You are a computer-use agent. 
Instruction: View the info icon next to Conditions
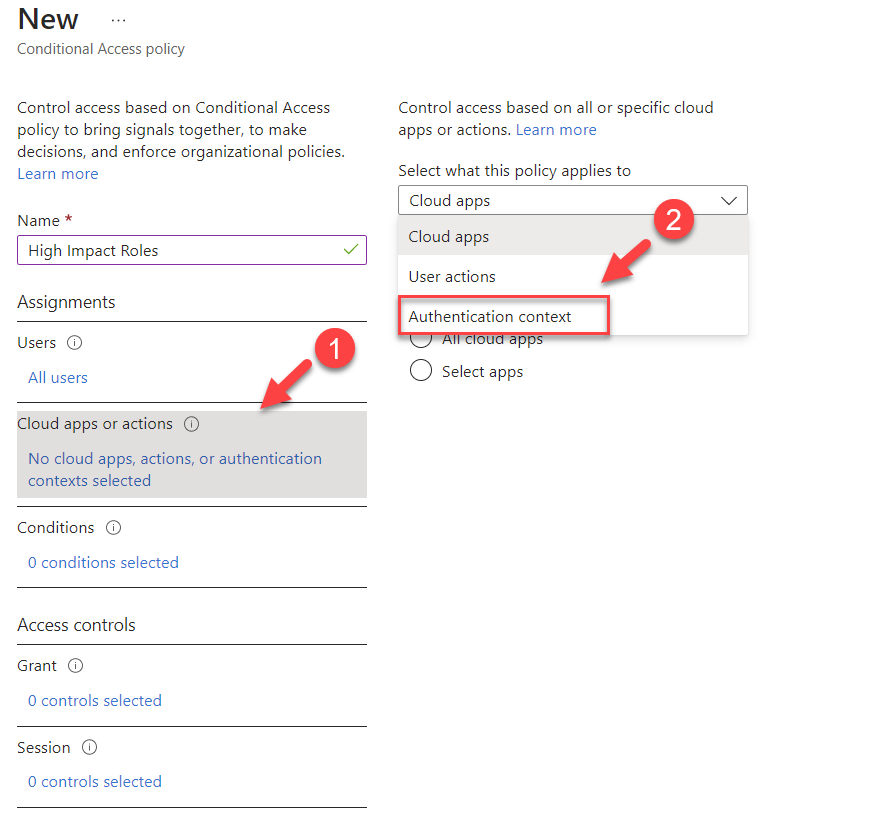click(x=113, y=527)
